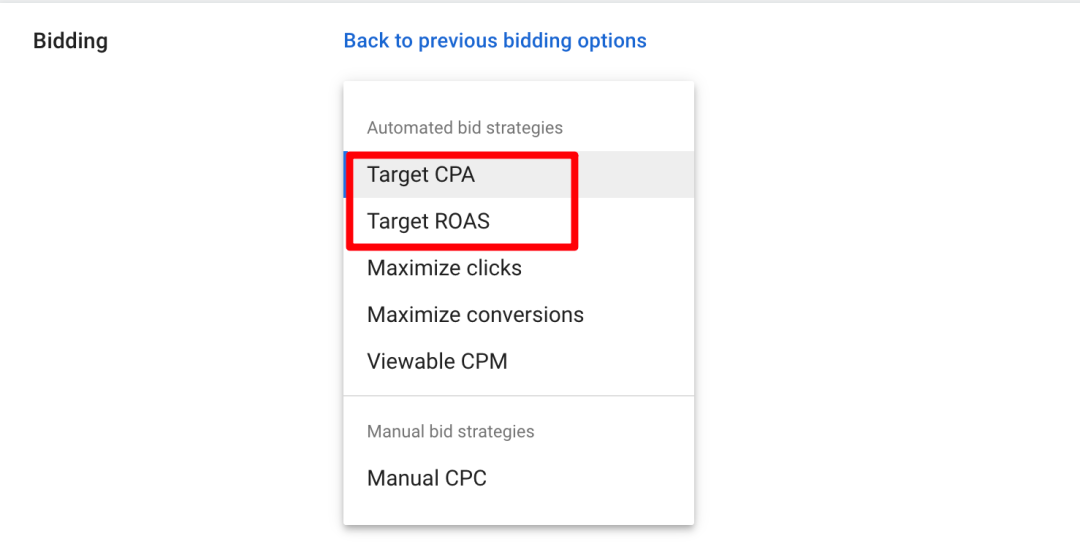Select the Target CPA bid strategy
Viewport: 1080px width, 552px height.
[421, 175]
